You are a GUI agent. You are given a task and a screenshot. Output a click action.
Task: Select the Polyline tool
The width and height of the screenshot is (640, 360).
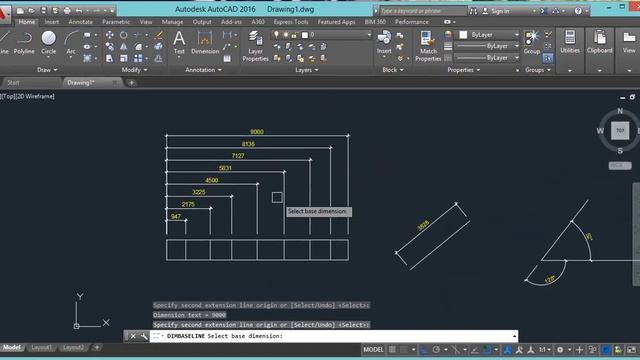pos(24,43)
